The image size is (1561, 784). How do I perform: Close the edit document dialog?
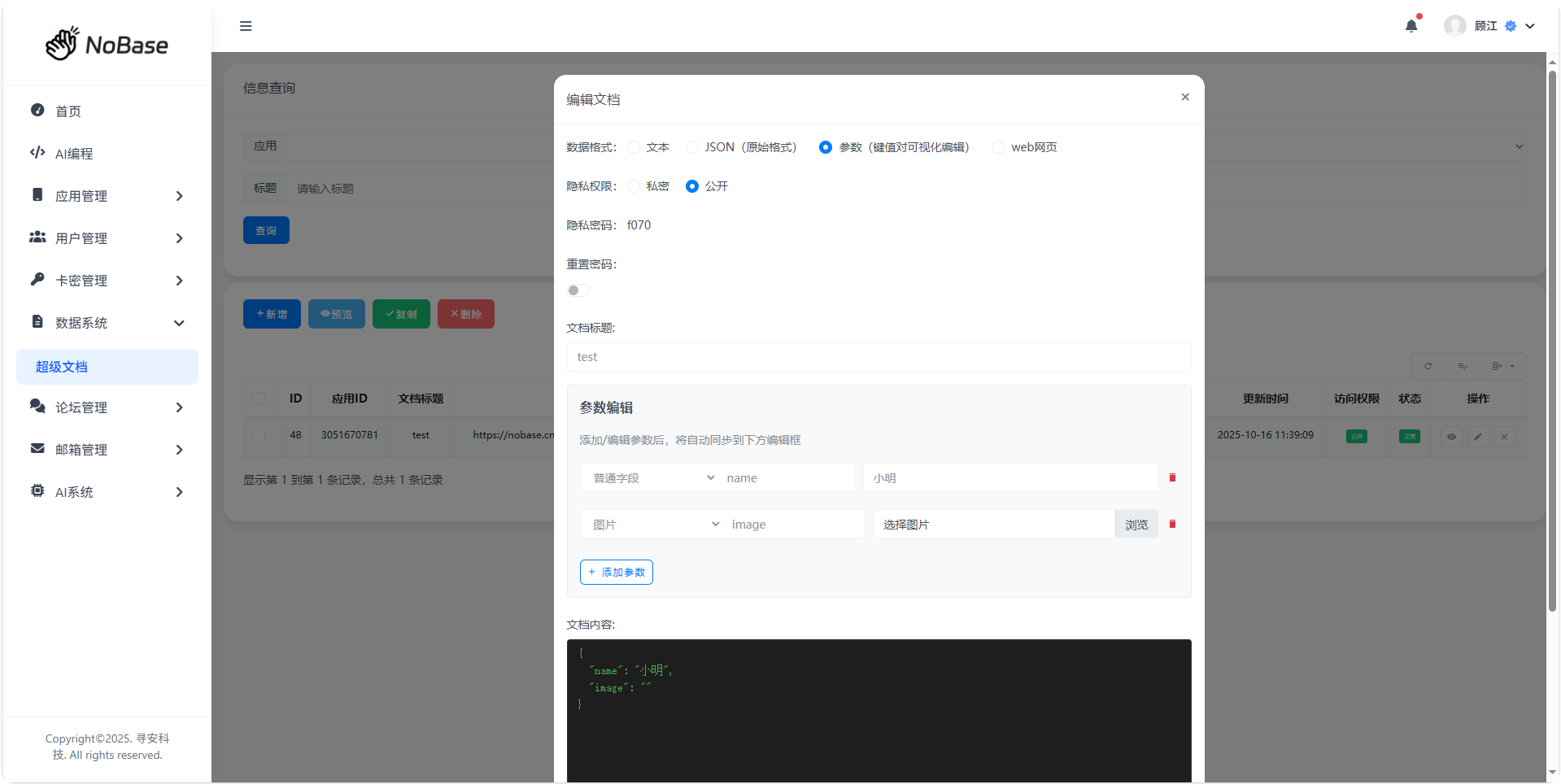point(1185,98)
